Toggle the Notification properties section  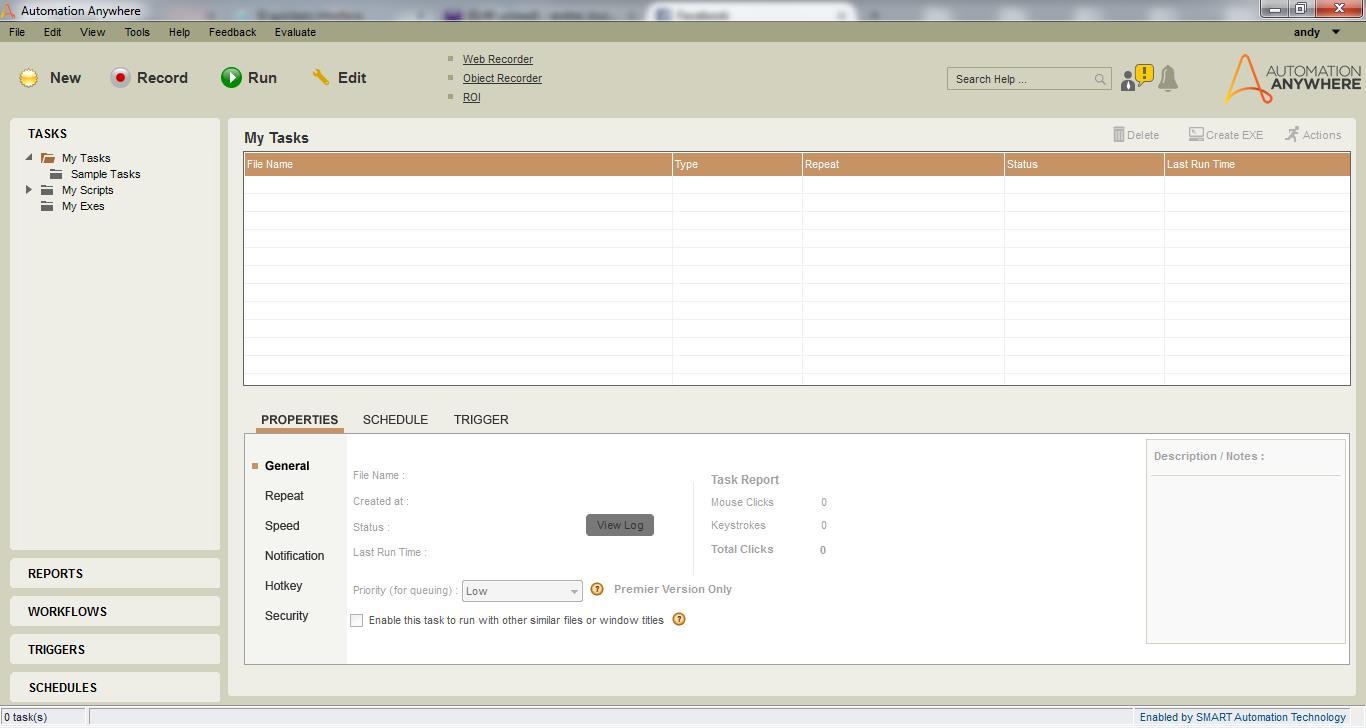pos(294,556)
